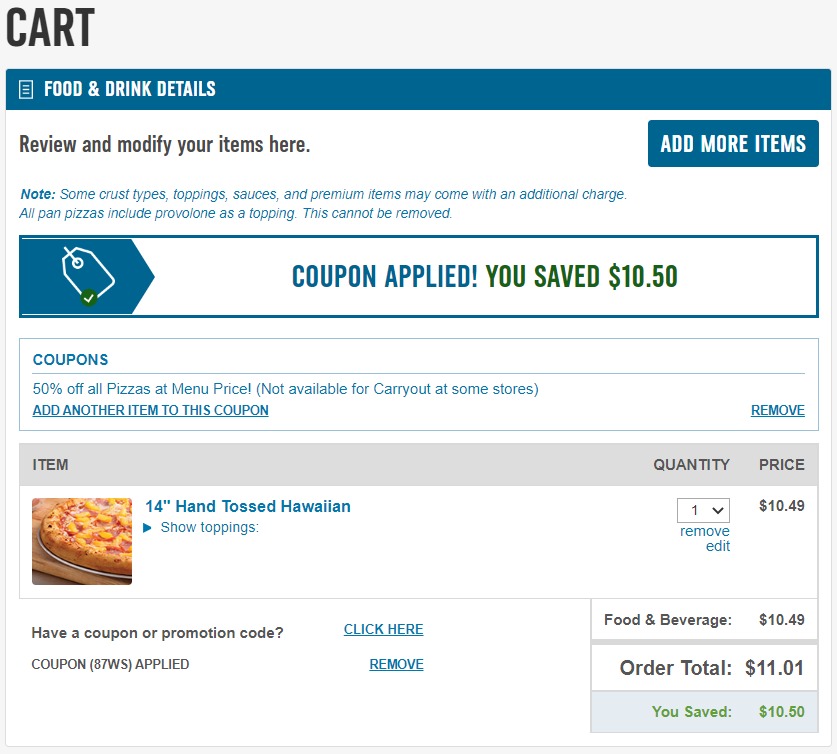Click the Order Total amount box

click(704, 668)
